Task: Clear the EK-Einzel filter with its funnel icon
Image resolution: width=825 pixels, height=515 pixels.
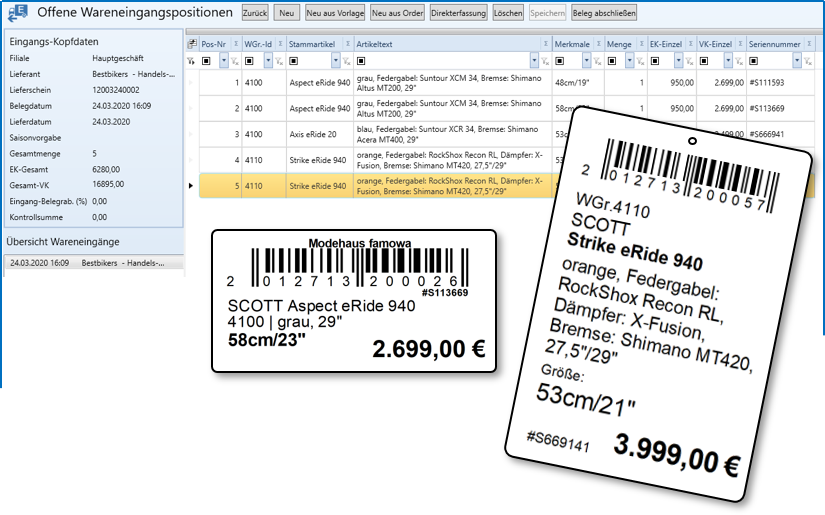Action: pyautogui.click(x=689, y=62)
